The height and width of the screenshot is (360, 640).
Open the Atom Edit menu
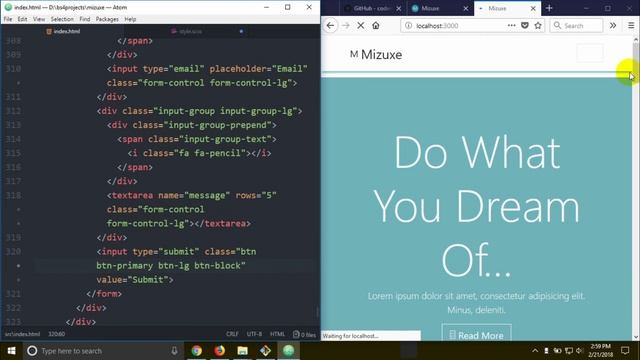[22, 19]
